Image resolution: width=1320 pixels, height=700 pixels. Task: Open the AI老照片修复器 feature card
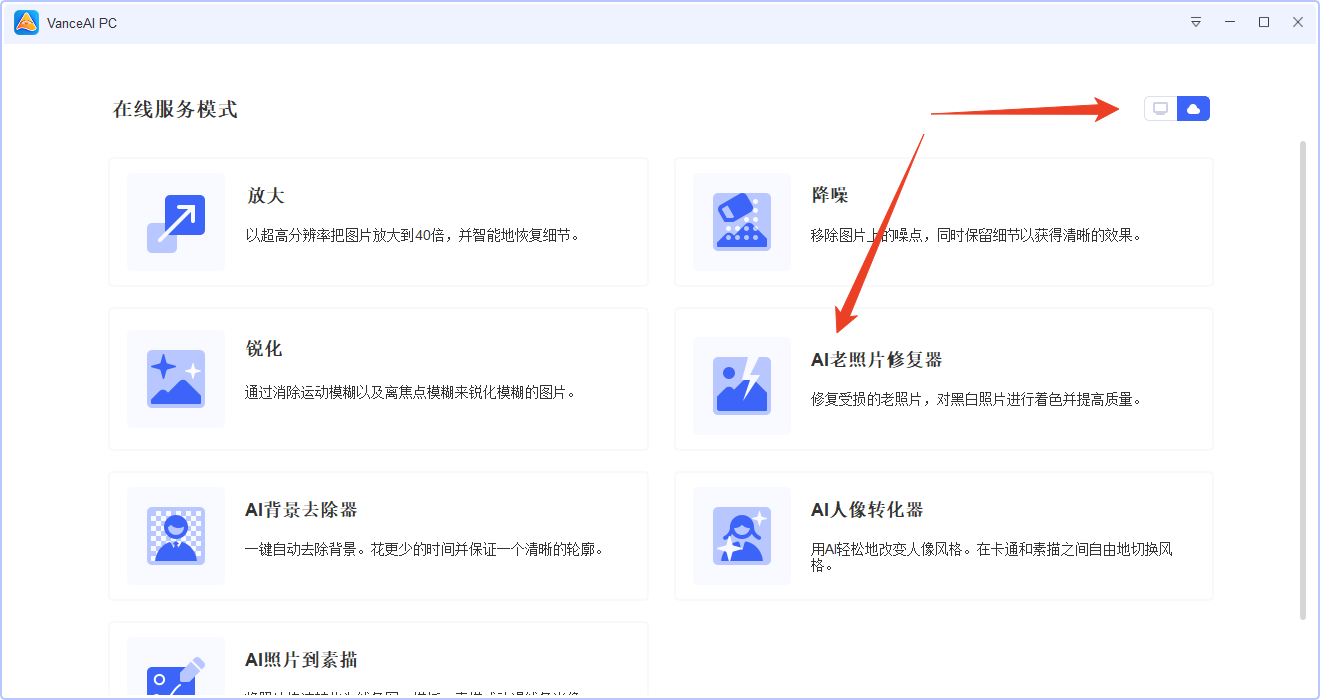pyautogui.click(x=944, y=379)
